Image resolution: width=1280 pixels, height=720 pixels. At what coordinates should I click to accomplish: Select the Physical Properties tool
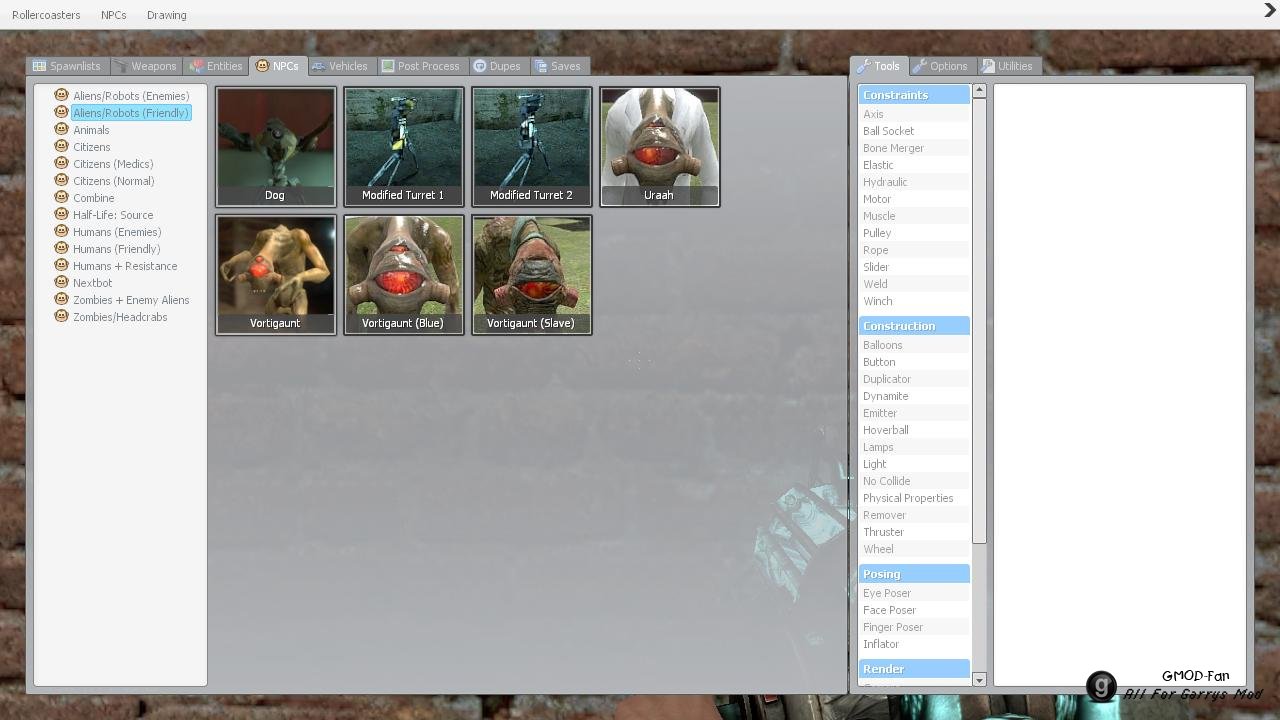914,498
